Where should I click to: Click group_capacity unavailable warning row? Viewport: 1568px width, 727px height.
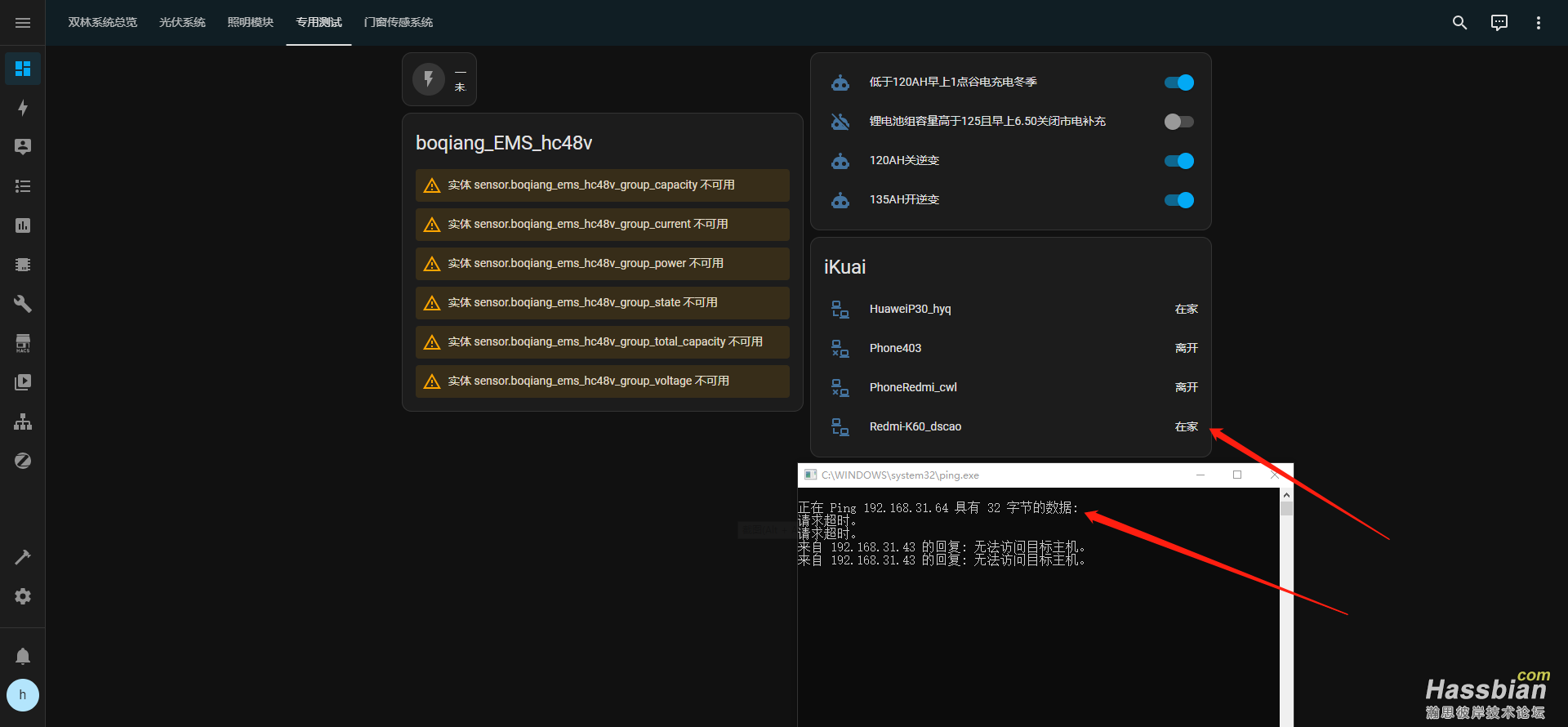603,185
